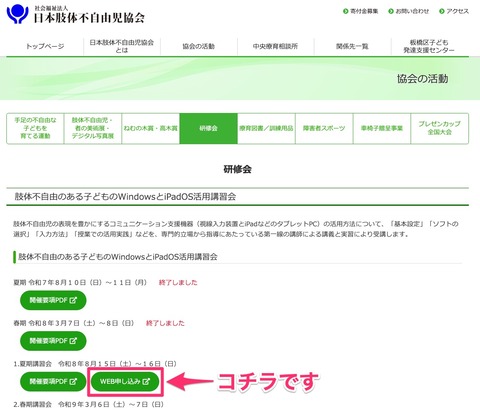Select 手足の不自由な子どもを育てる運動 tab
The height and width of the screenshot is (418, 480).
(x=35, y=128)
